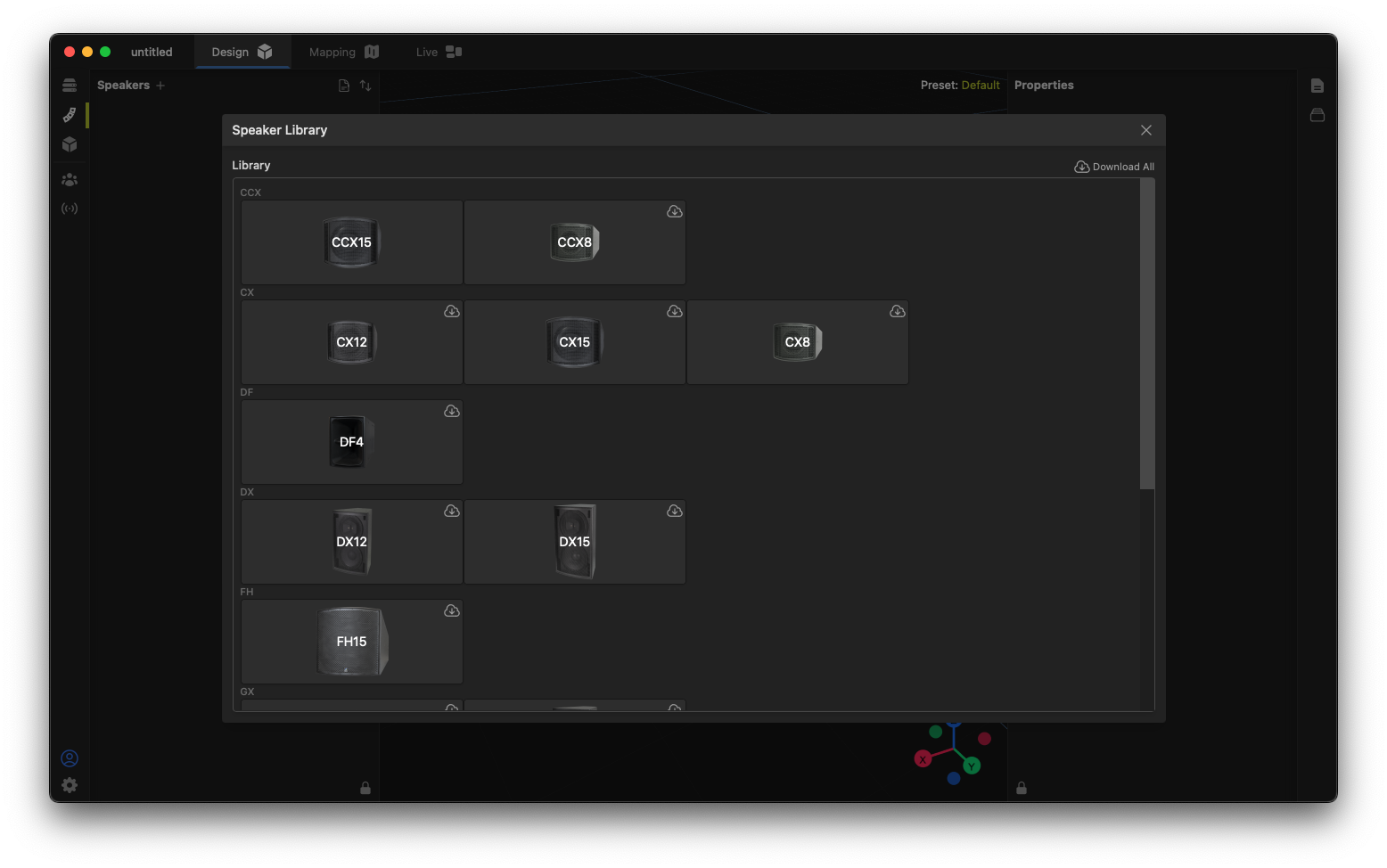The image size is (1387, 868).
Task: Download the DF4 speaker model
Action: 452,411
